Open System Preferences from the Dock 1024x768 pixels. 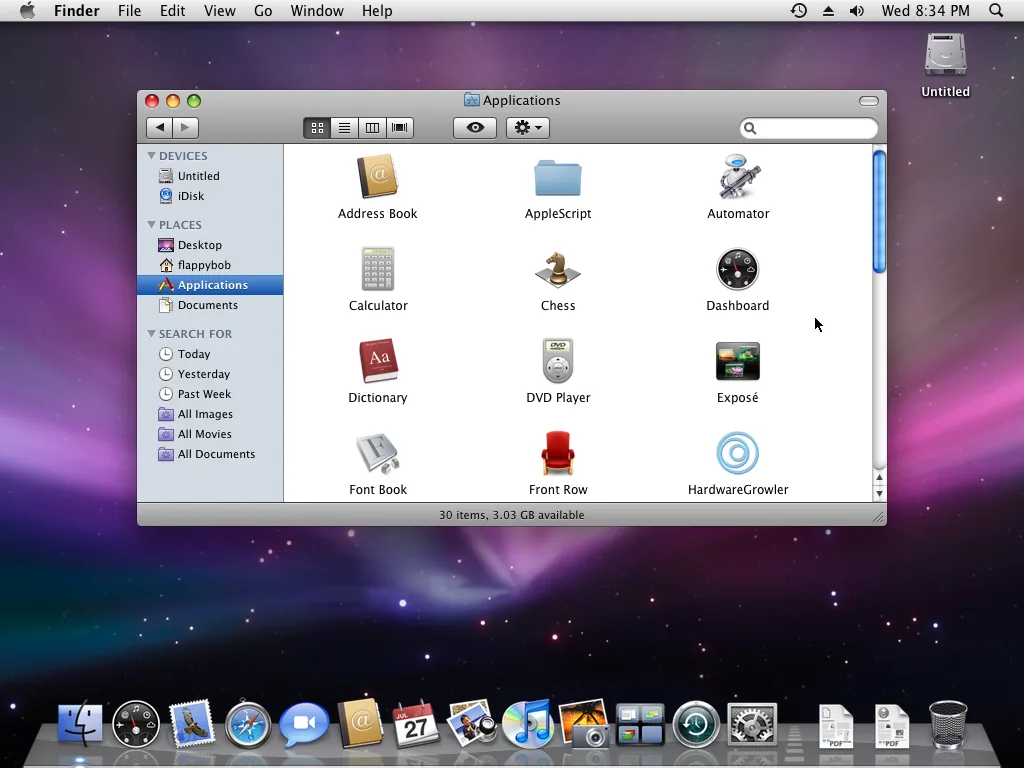click(752, 724)
